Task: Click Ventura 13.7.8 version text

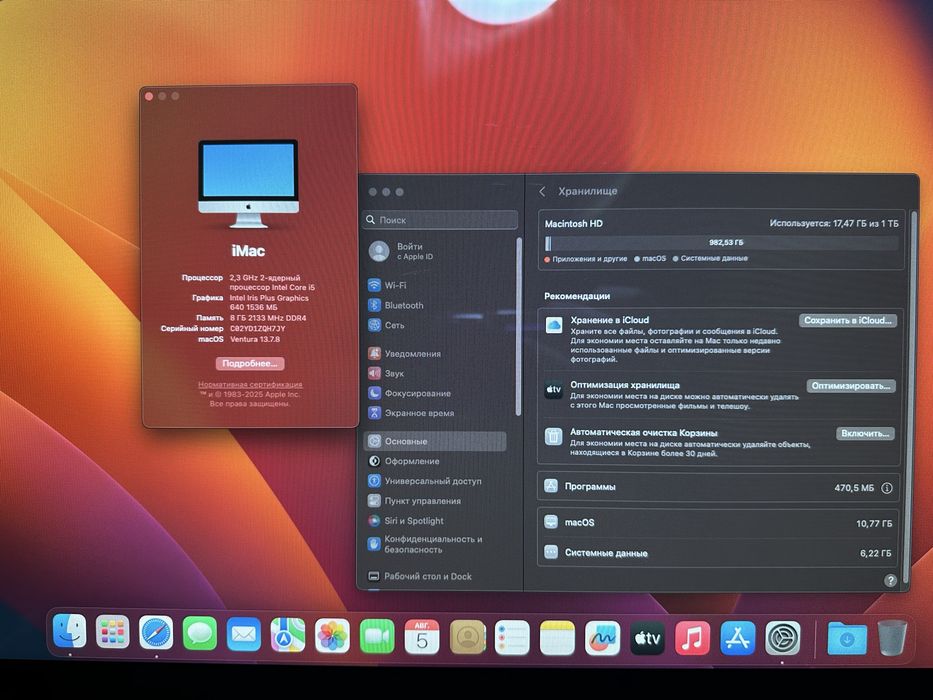Action: pos(255,339)
